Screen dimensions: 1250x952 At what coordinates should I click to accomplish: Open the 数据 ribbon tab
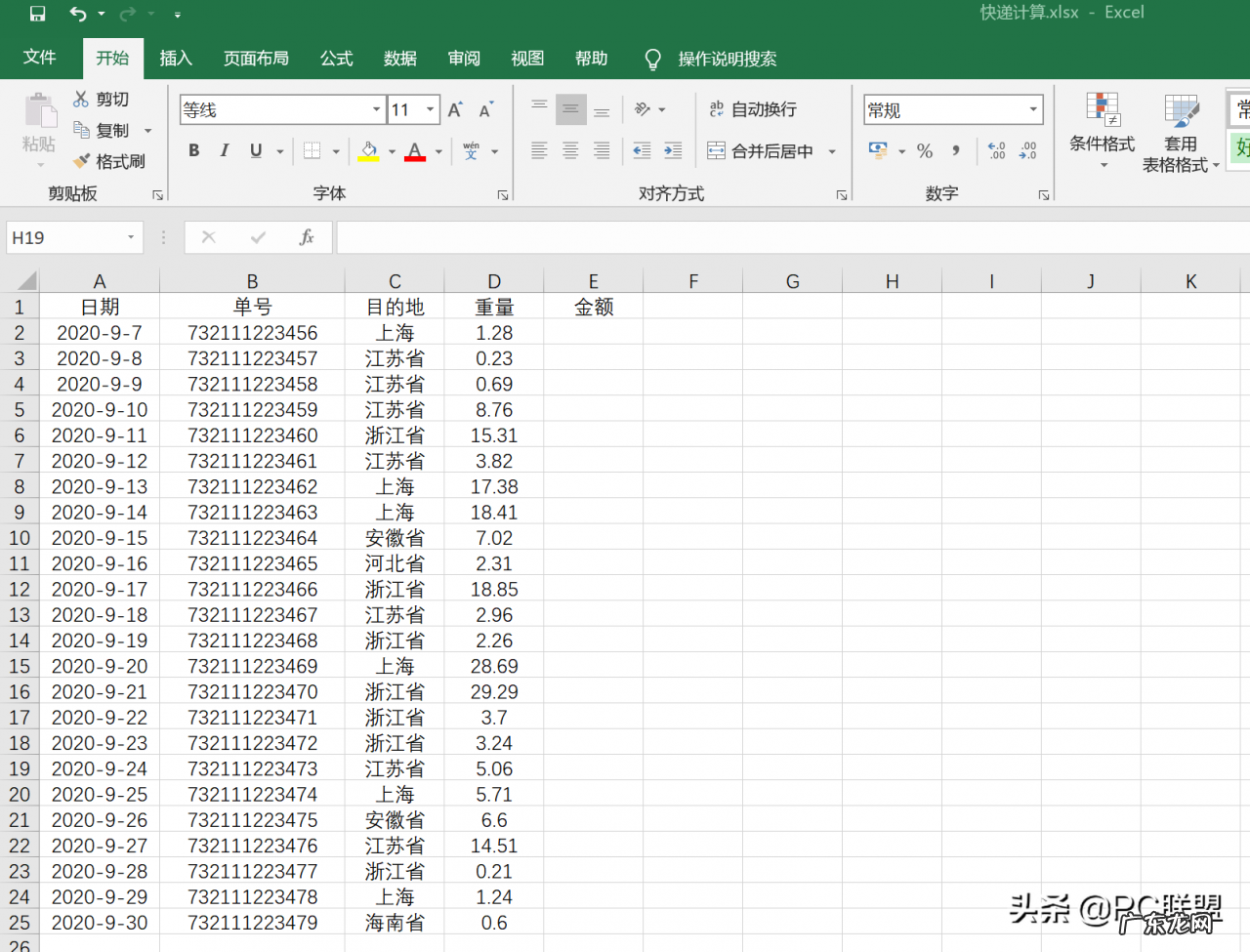[x=399, y=59]
